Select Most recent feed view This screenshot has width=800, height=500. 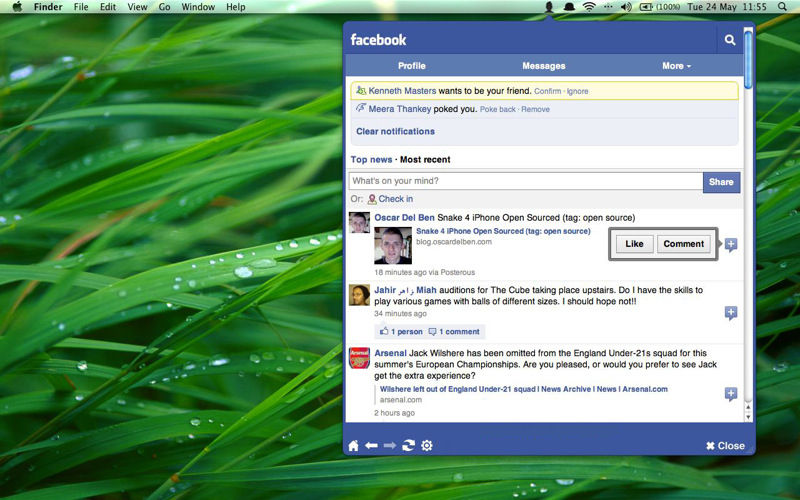pos(425,160)
